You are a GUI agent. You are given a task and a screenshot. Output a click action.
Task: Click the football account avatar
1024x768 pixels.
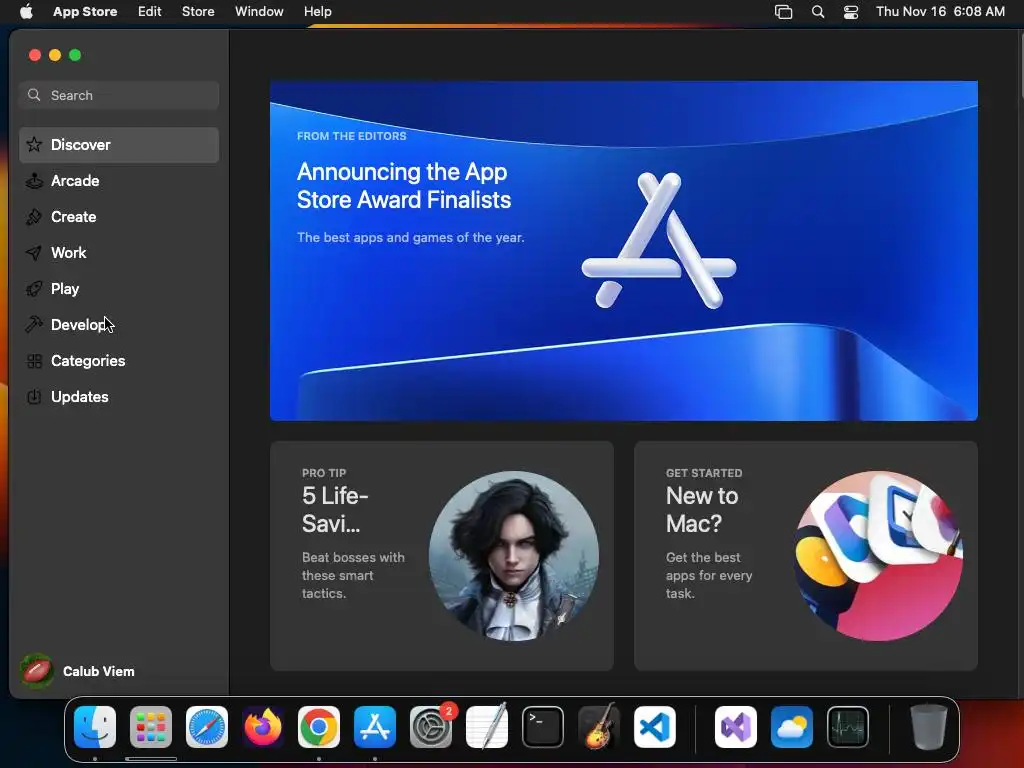[37, 671]
